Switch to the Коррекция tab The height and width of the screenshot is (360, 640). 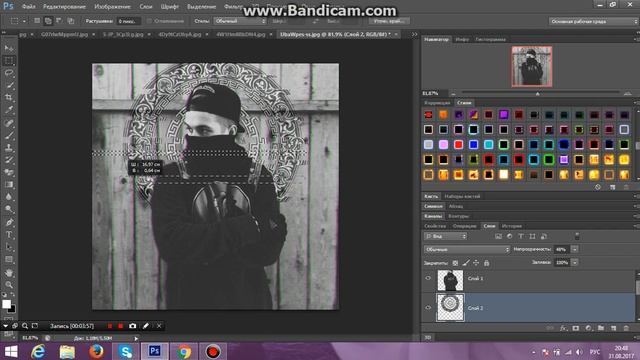(x=437, y=103)
